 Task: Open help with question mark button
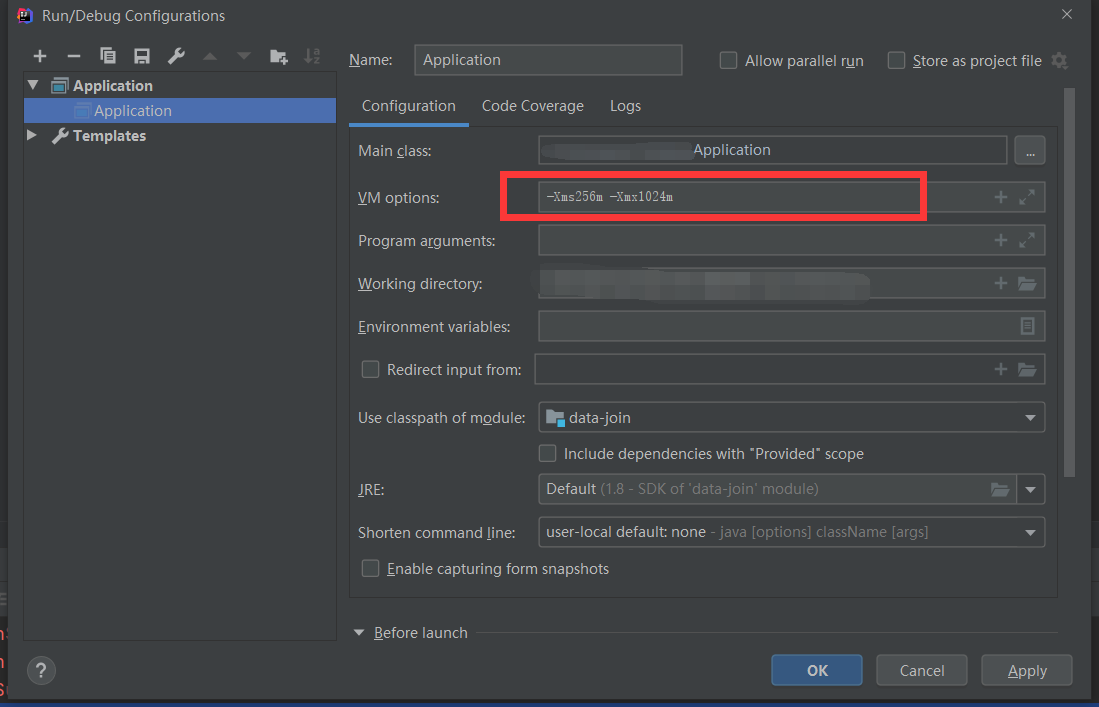coord(41,671)
